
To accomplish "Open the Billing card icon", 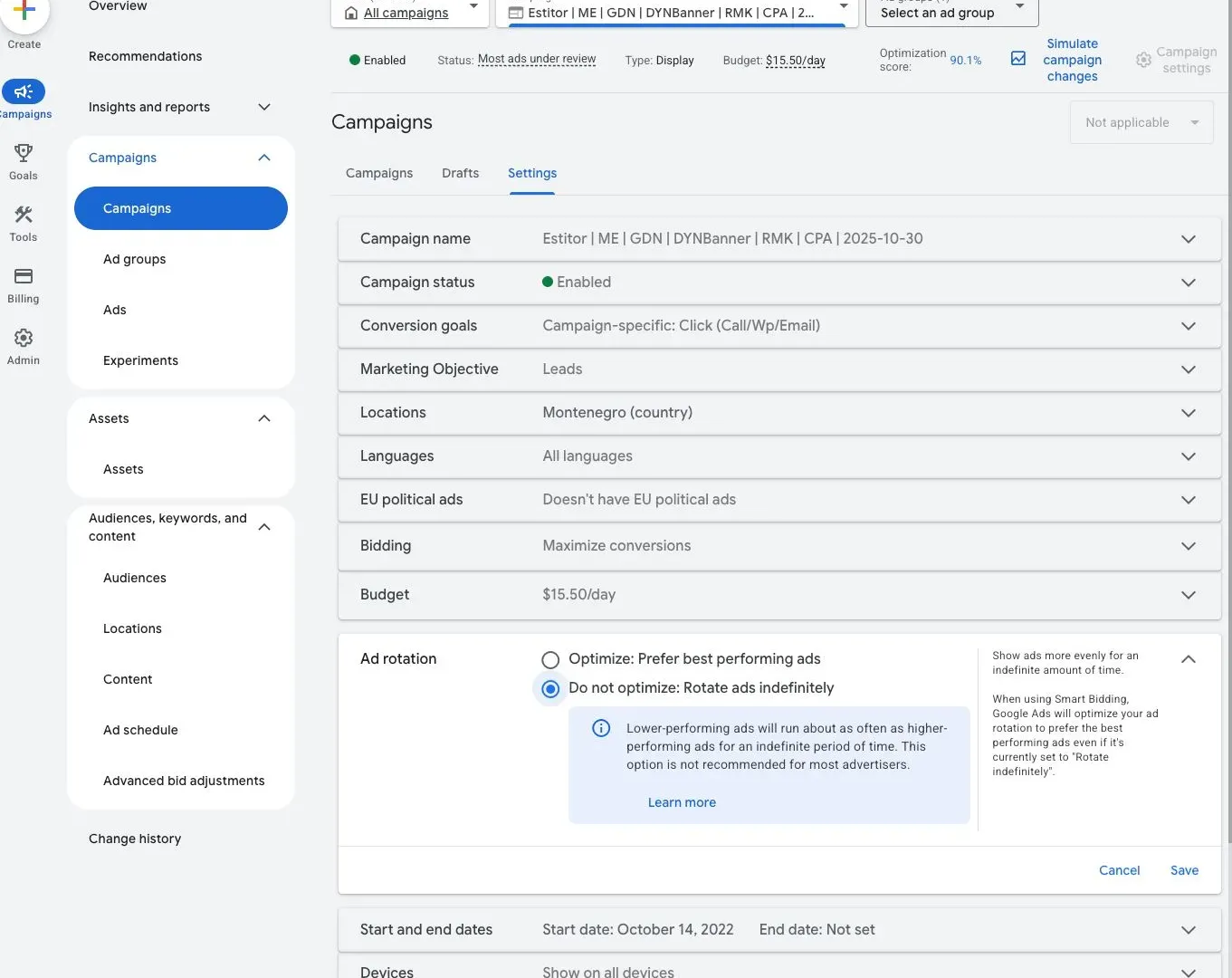I will (24, 276).
